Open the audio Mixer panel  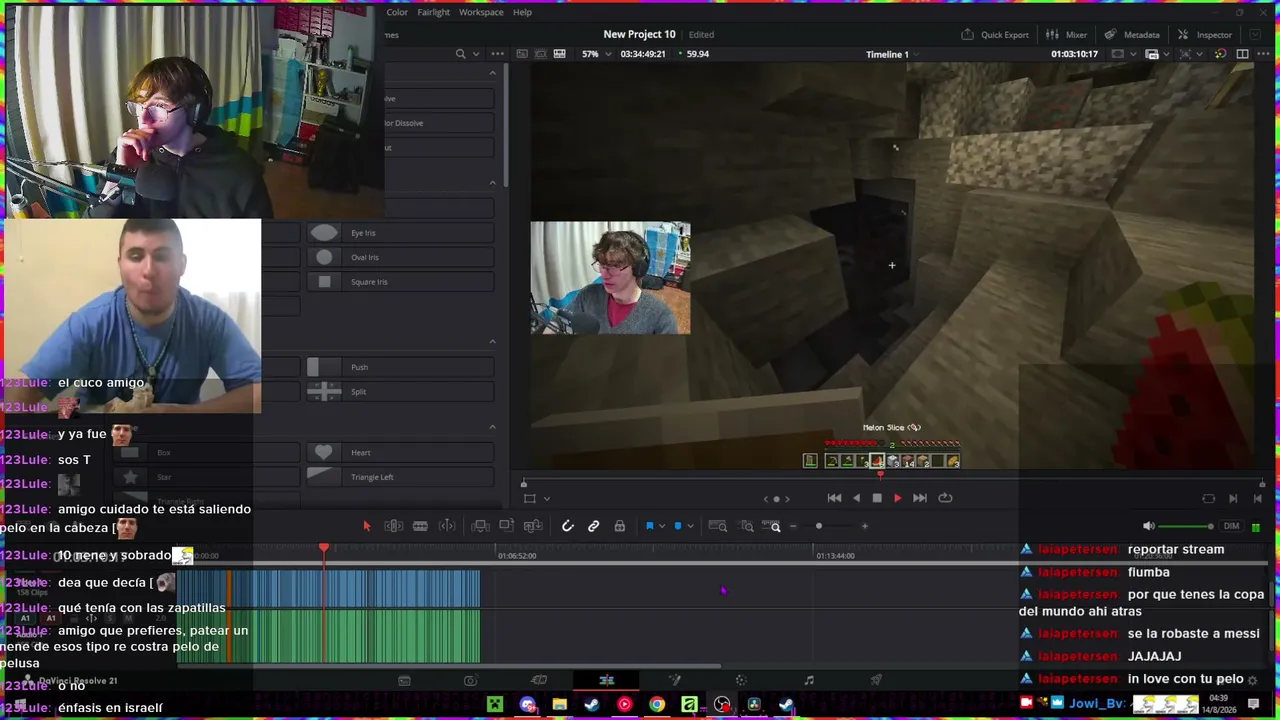tap(1067, 34)
